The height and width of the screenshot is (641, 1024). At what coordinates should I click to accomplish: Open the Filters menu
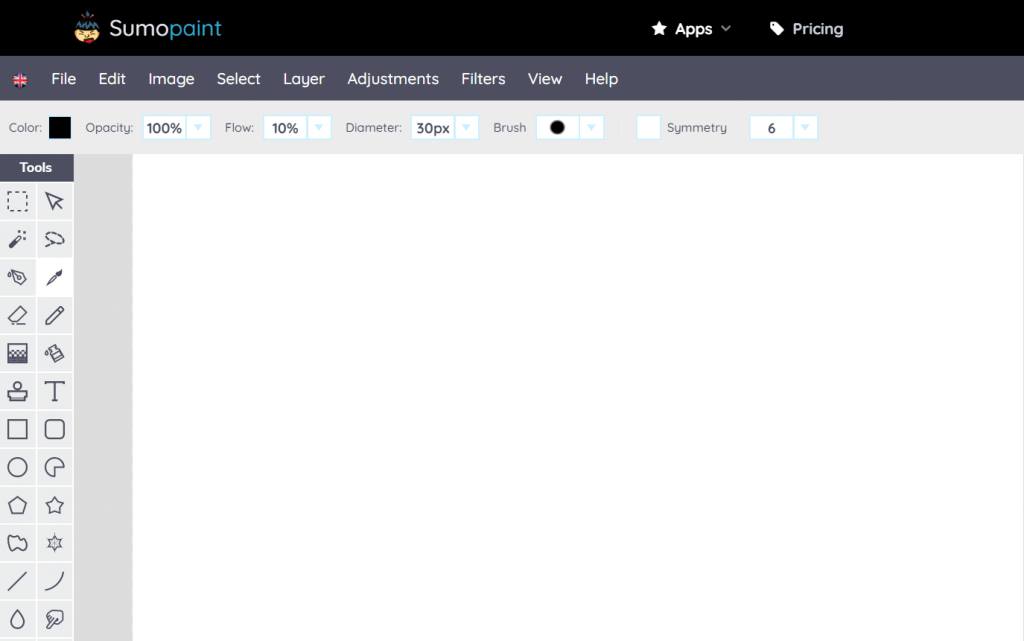coord(483,79)
